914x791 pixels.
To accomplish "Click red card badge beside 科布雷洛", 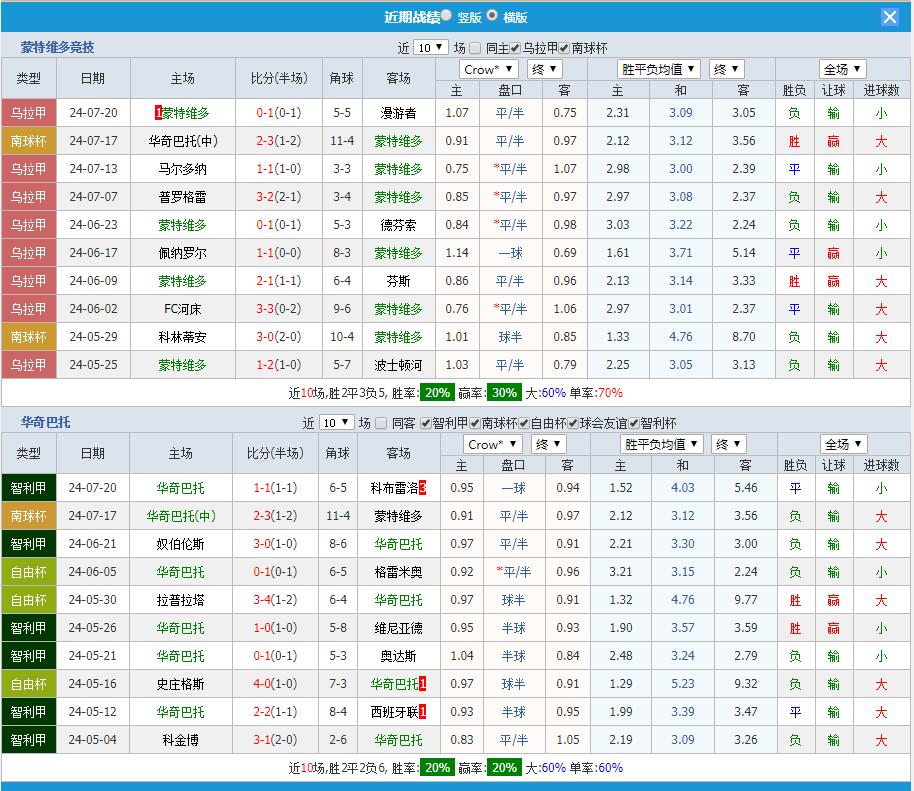I will (x=422, y=488).
